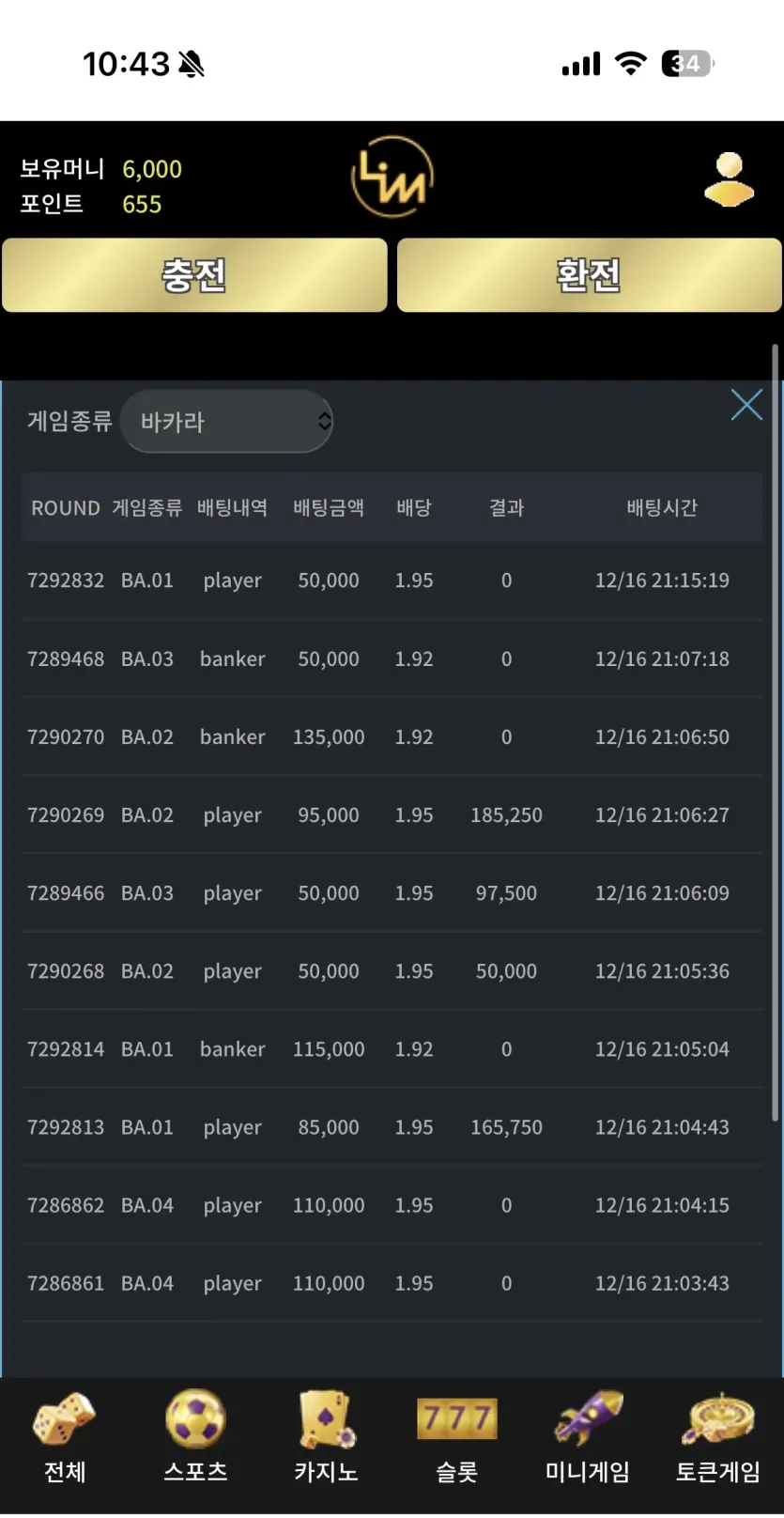Select the 배팅시간 column header
This screenshot has width=784, height=1518.
point(662,508)
